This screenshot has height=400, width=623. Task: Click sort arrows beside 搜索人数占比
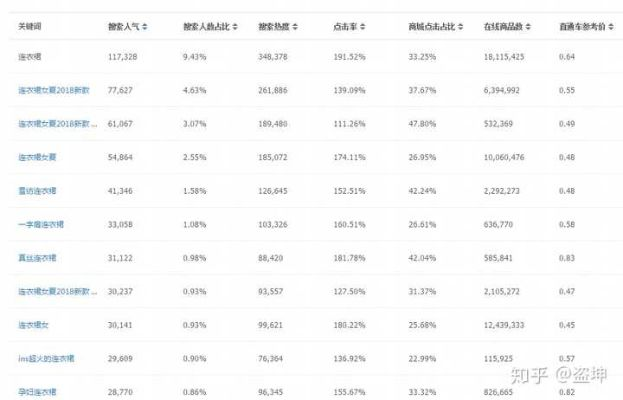[x=238, y=26]
